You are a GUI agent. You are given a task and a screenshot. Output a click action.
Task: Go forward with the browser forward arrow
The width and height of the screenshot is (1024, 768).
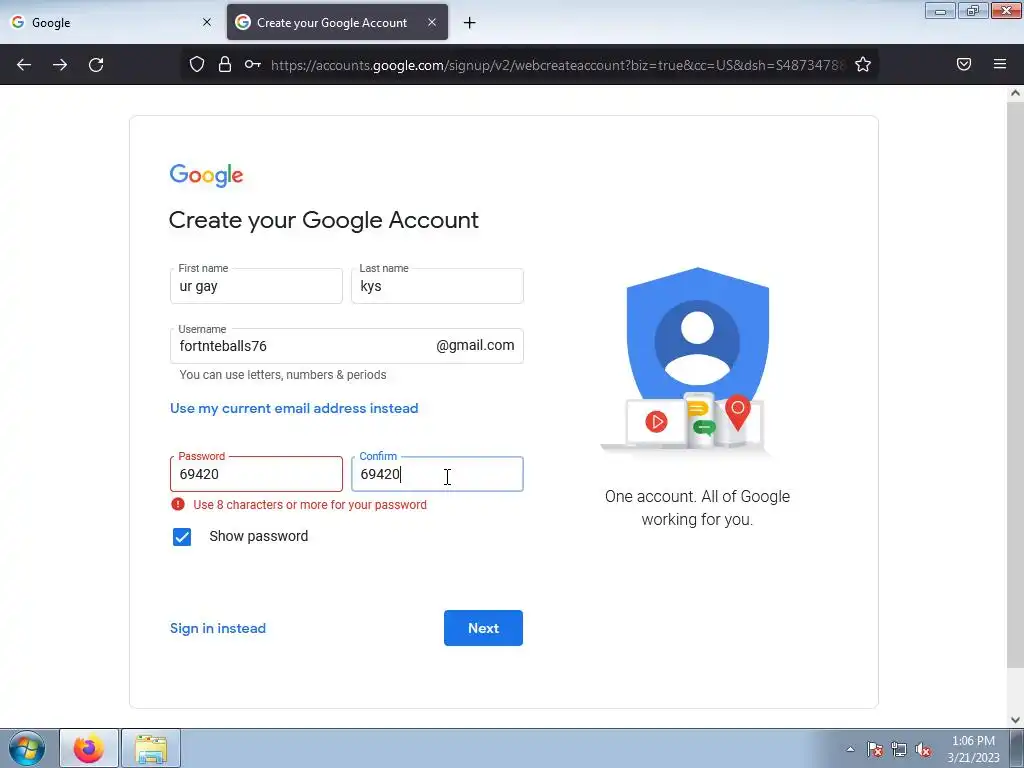click(60, 65)
